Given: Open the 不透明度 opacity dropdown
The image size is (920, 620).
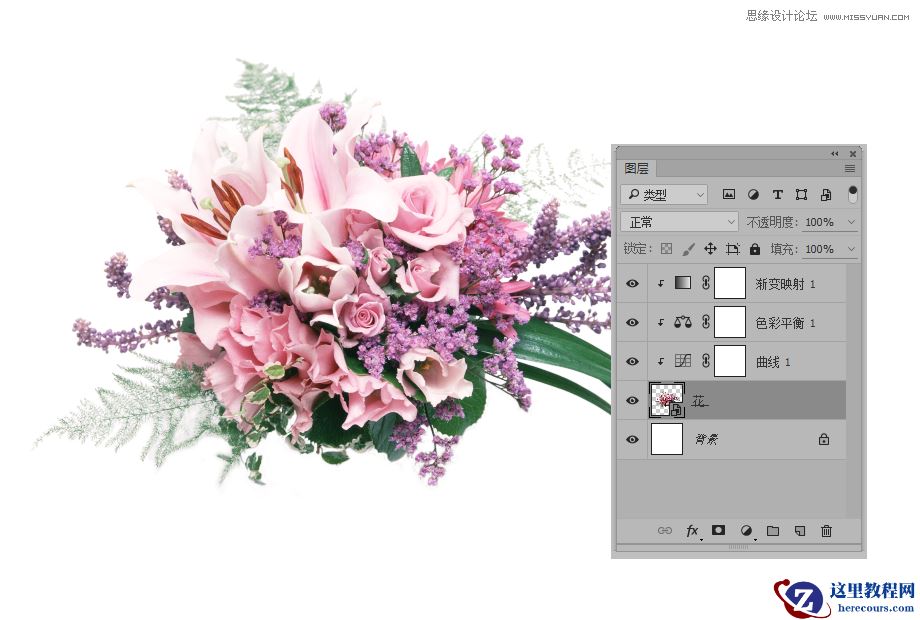Looking at the screenshot, I should click(851, 221).
